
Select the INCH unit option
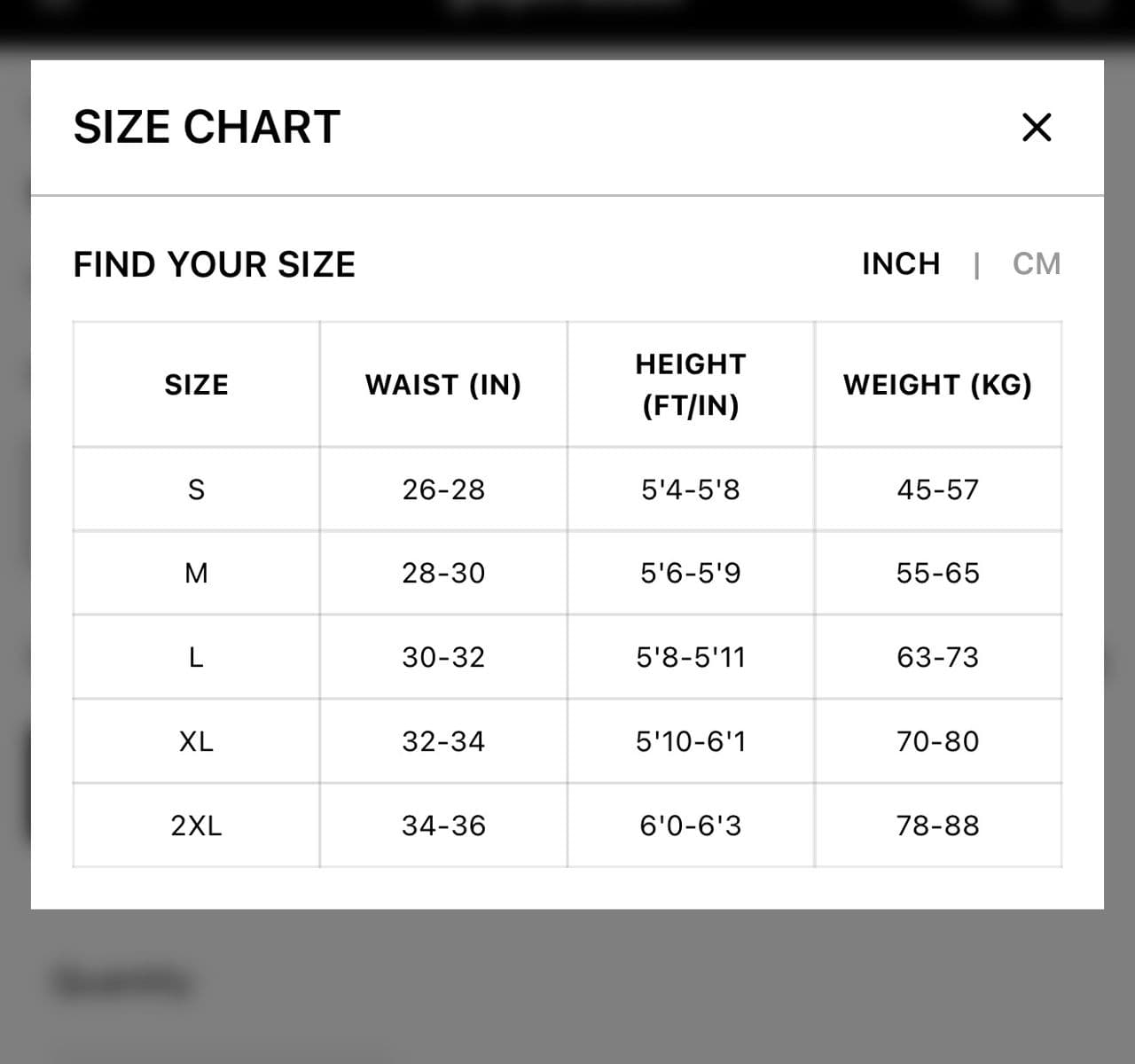901,263
